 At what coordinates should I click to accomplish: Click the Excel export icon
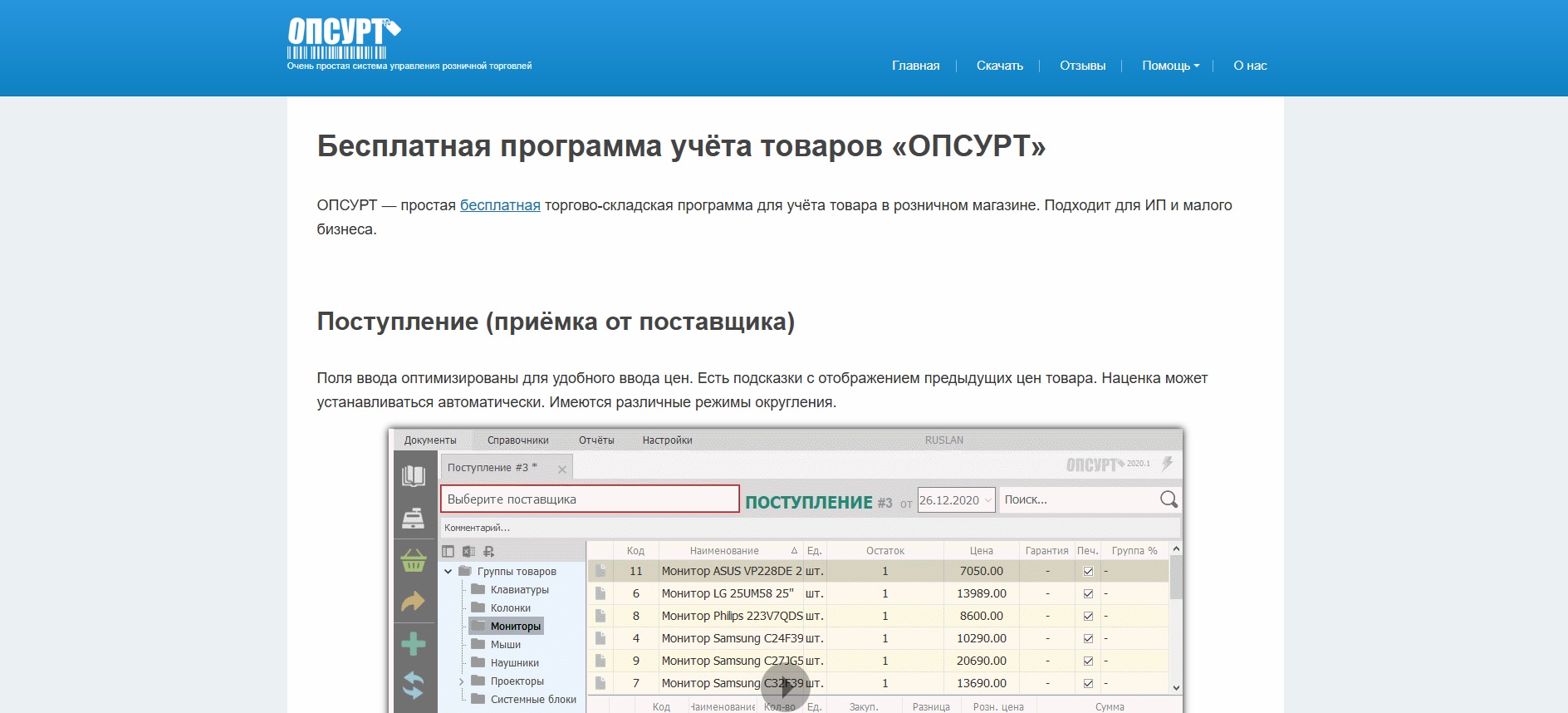[x=468, y=551]
